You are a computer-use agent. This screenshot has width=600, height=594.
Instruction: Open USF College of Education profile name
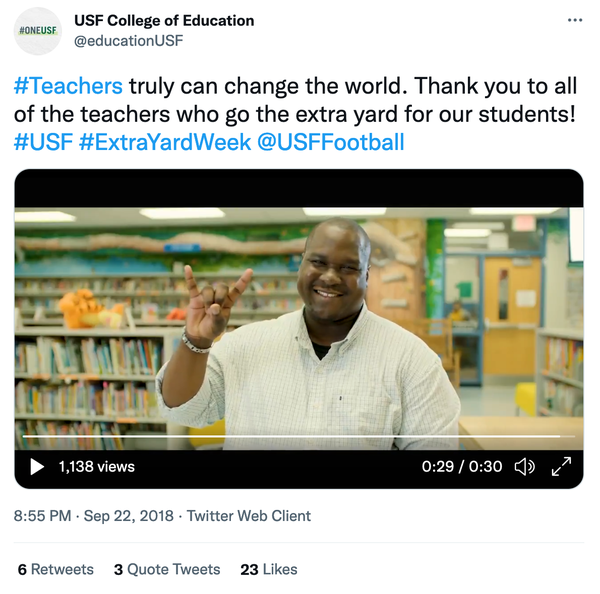pos(164,20)
